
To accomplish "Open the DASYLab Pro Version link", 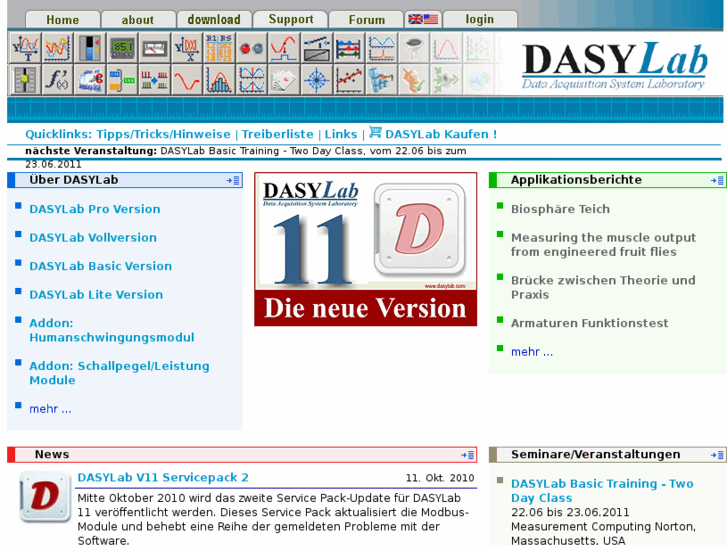I will point(95,209).
